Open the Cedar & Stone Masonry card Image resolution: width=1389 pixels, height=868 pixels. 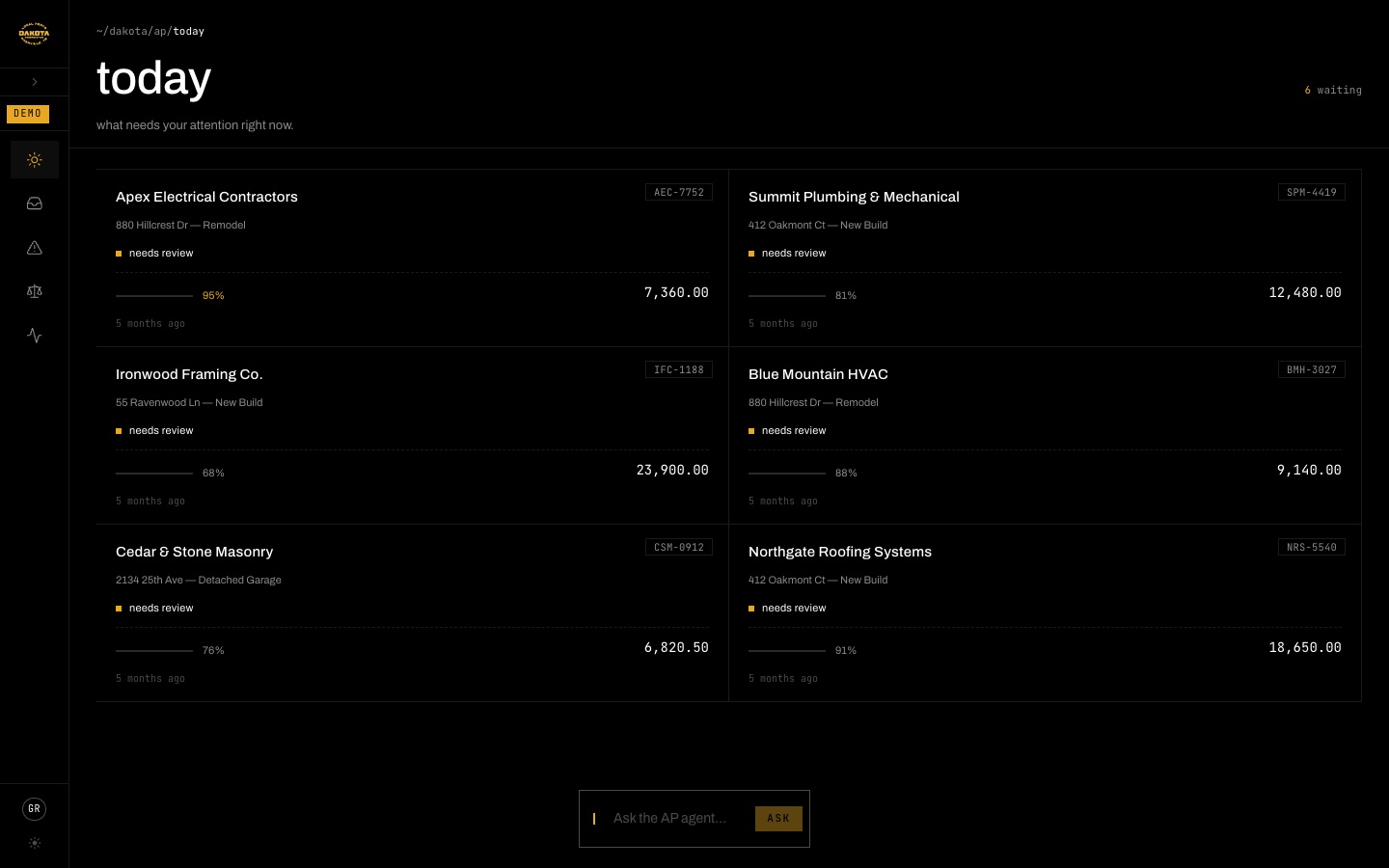[x=413, y=613]
